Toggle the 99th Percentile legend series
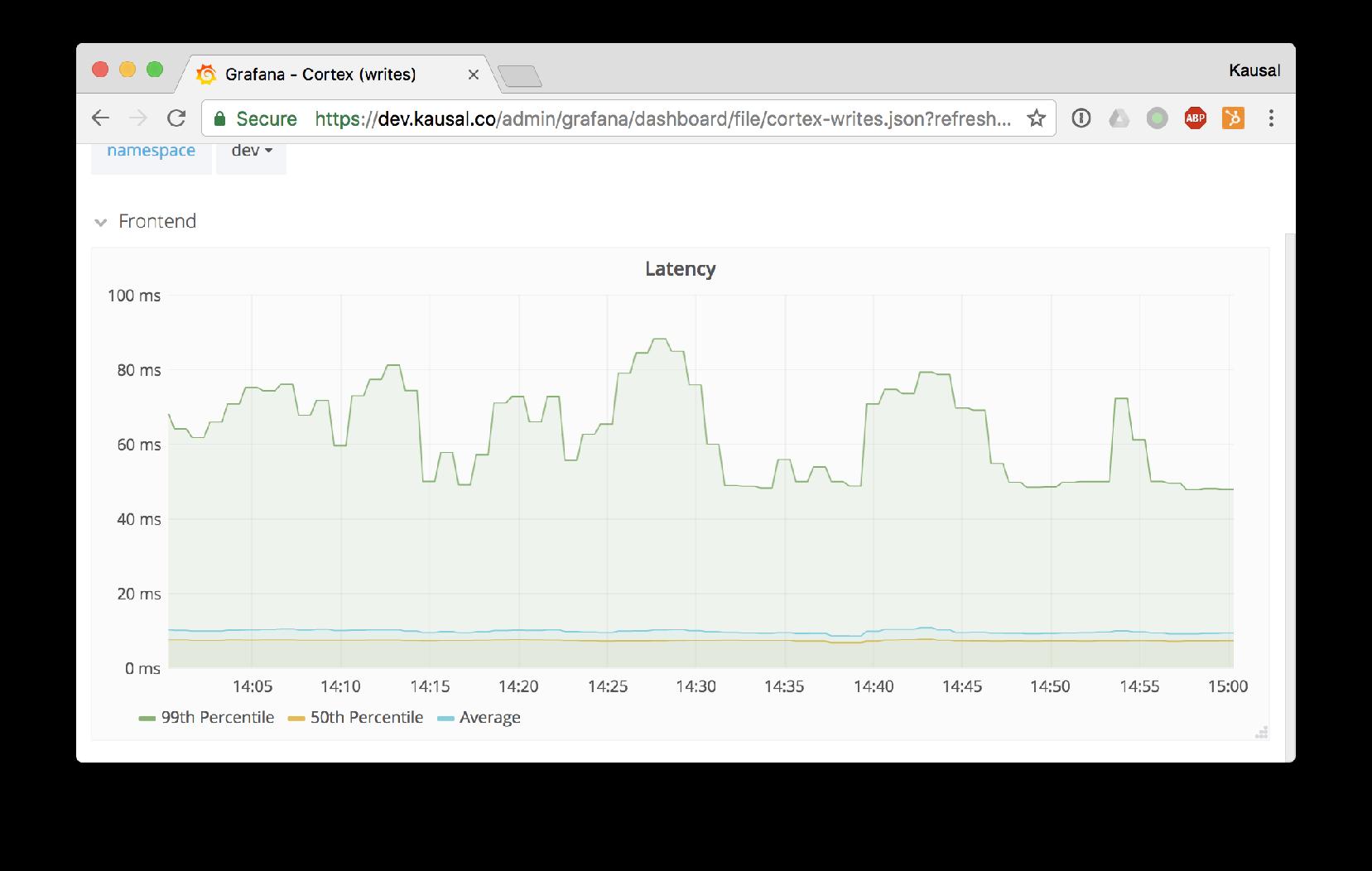The width and height of the screenshot is (1372, 871). pyautogui.click(x=217, y=718)
